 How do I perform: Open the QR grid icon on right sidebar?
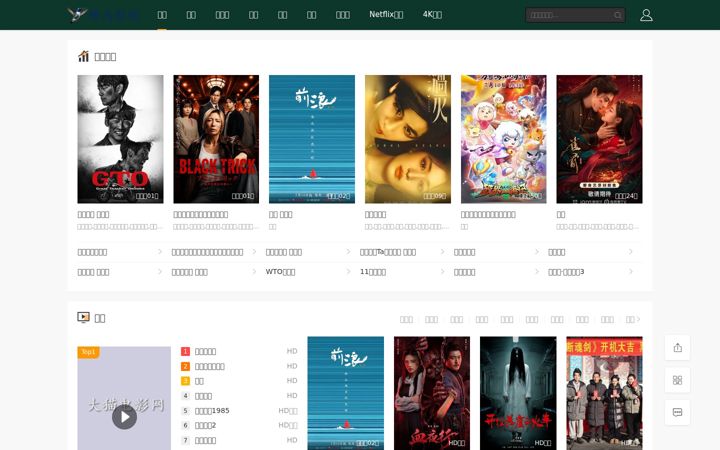[677, 380]
